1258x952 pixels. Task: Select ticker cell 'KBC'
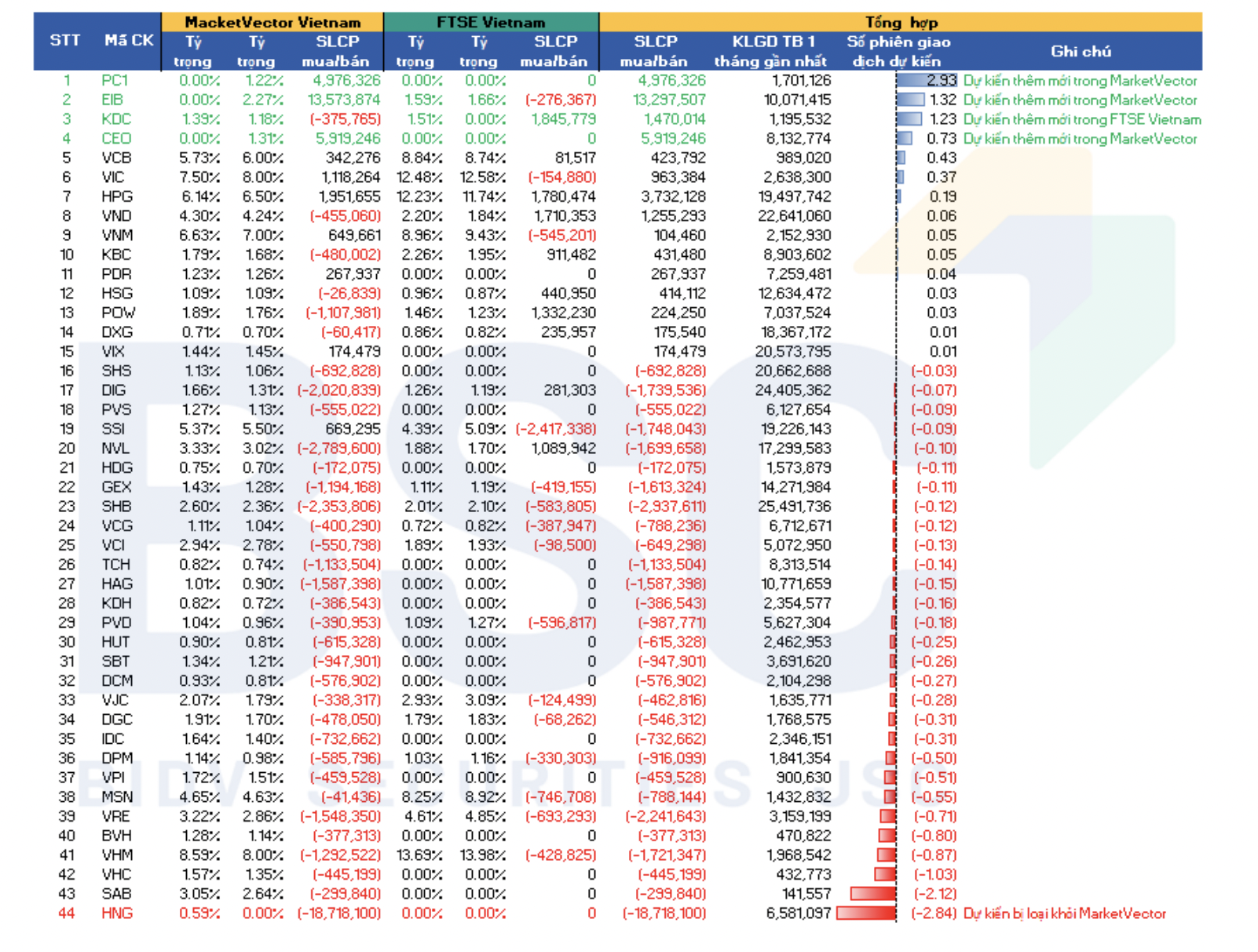[x=116, y=254]
